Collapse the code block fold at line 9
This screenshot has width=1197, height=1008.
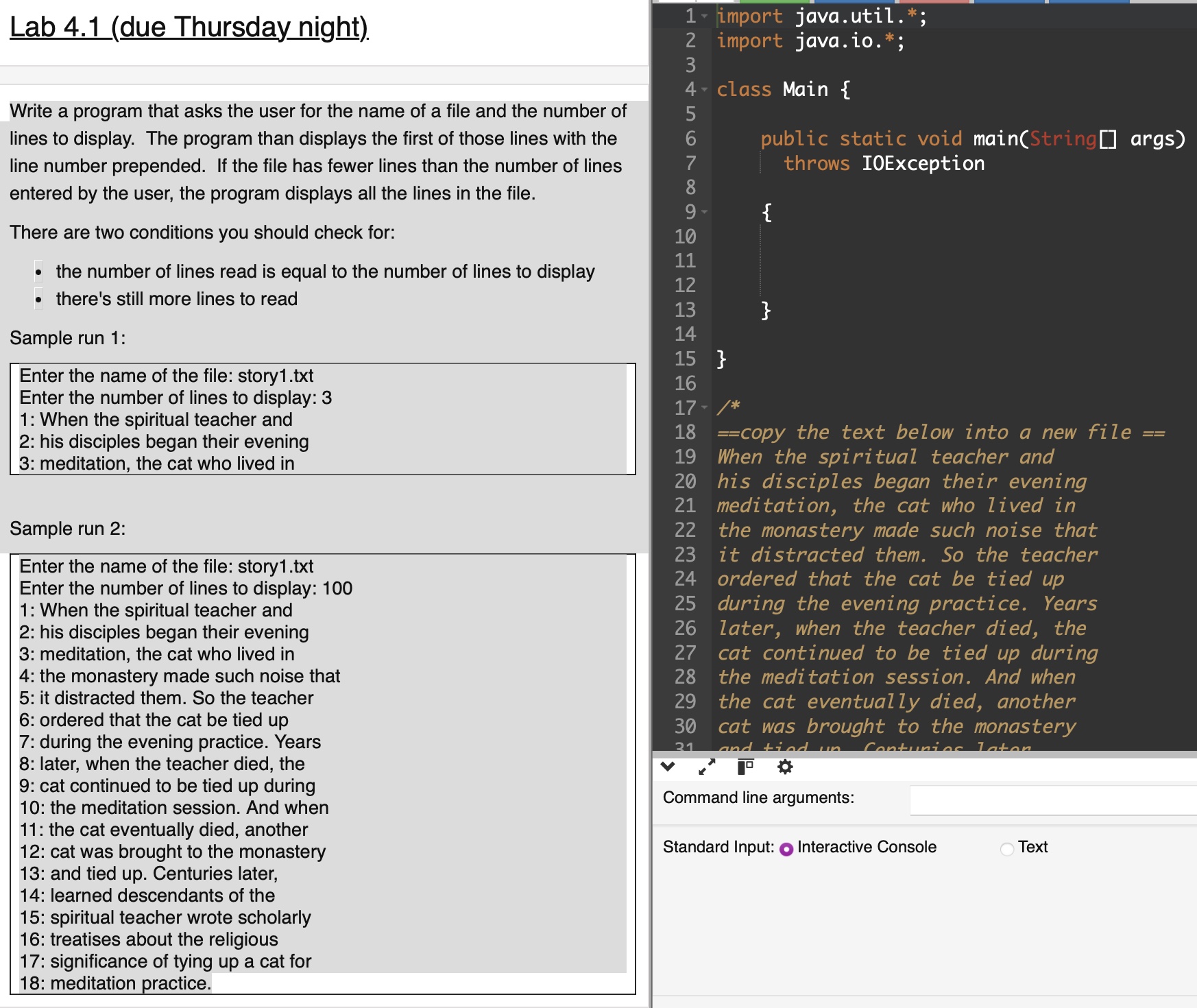[703, 212]
